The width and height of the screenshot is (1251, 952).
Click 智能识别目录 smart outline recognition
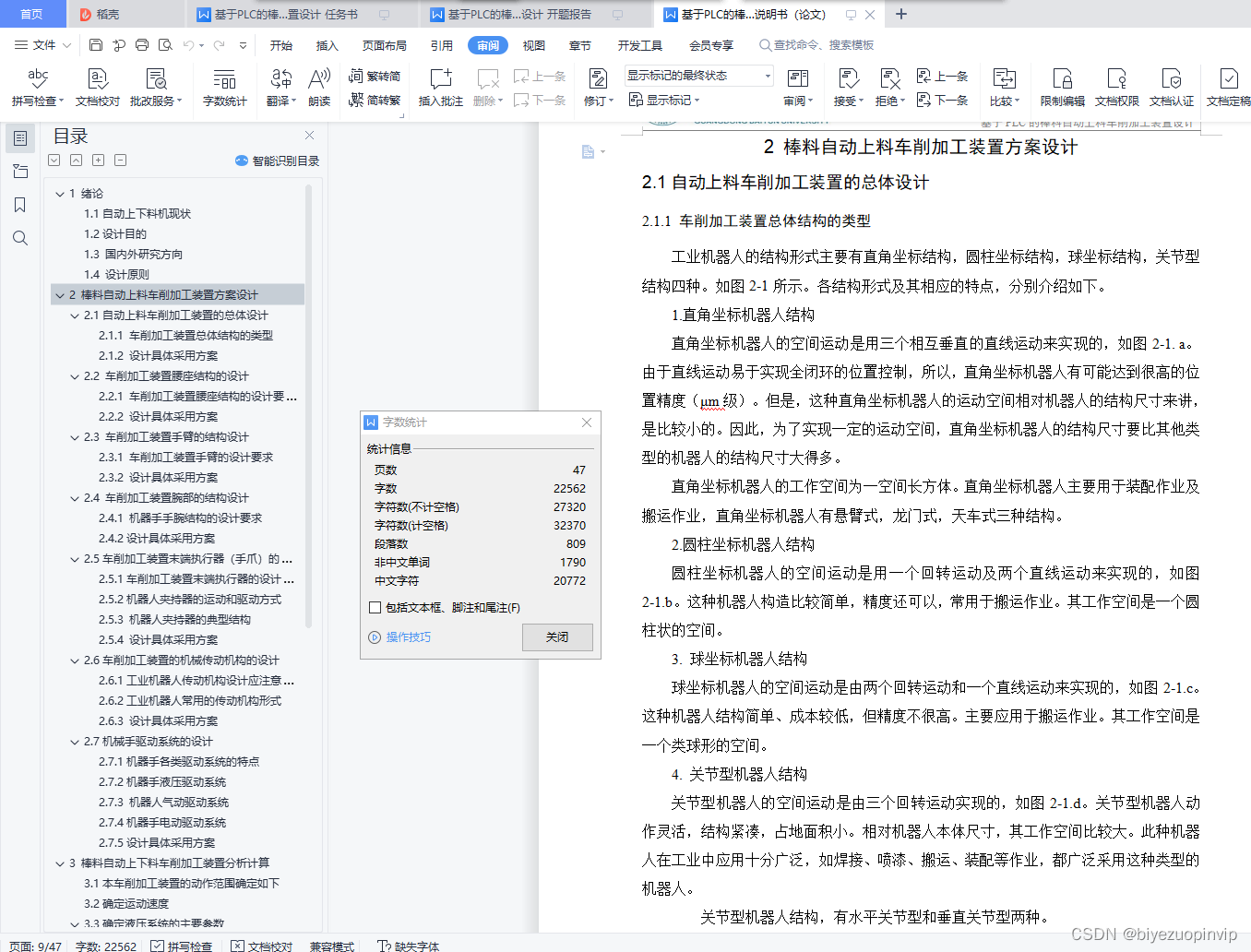(x=278, y=161)
